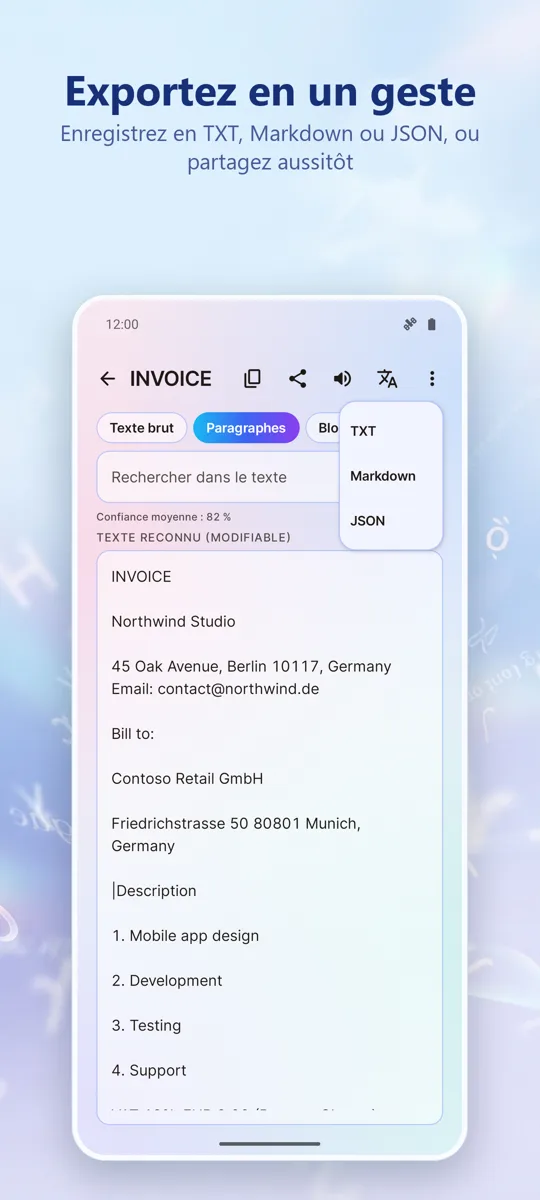Click the '4. Support' line
Viewport: 540px width, 1200px height.
149,1070
